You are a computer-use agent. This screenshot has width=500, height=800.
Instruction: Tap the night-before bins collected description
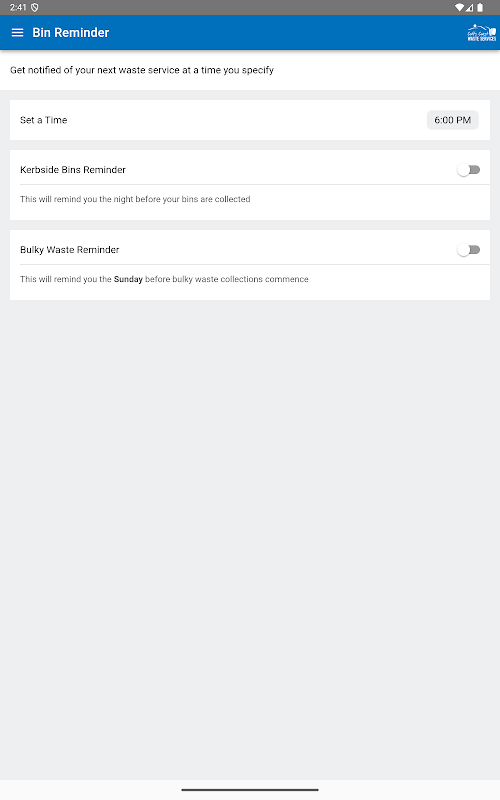pos(135,199)
